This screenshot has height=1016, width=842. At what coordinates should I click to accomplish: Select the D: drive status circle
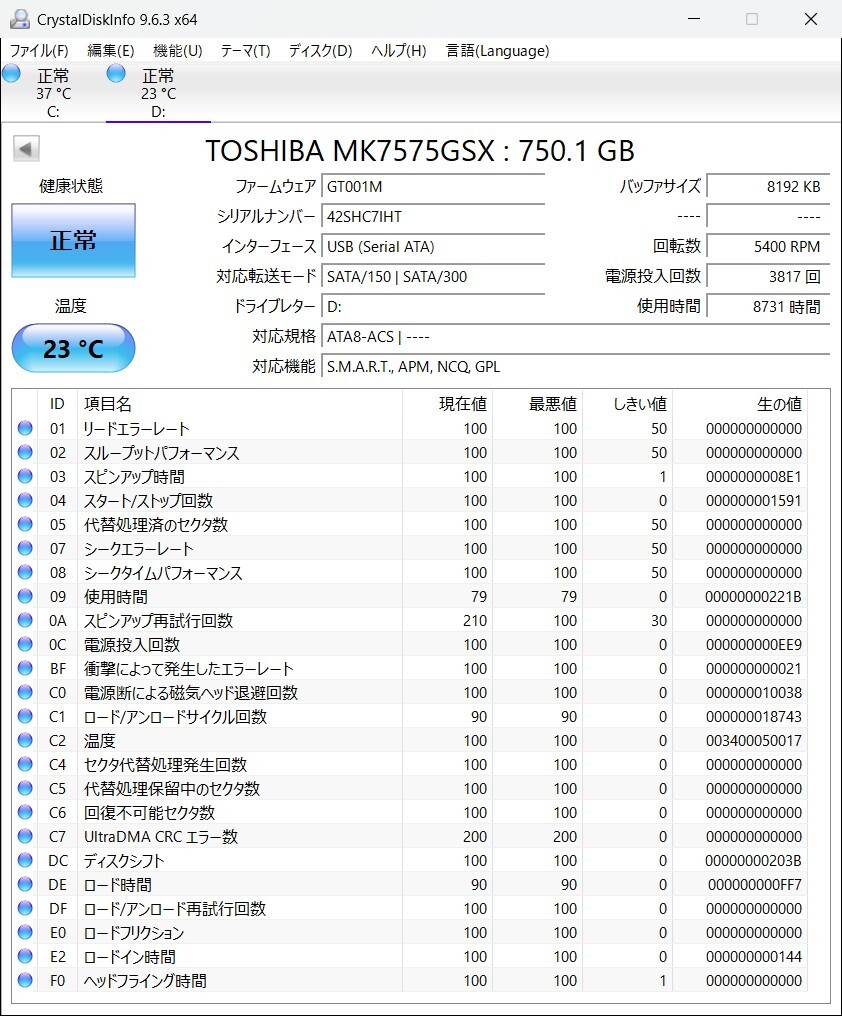tap(116, 73)
